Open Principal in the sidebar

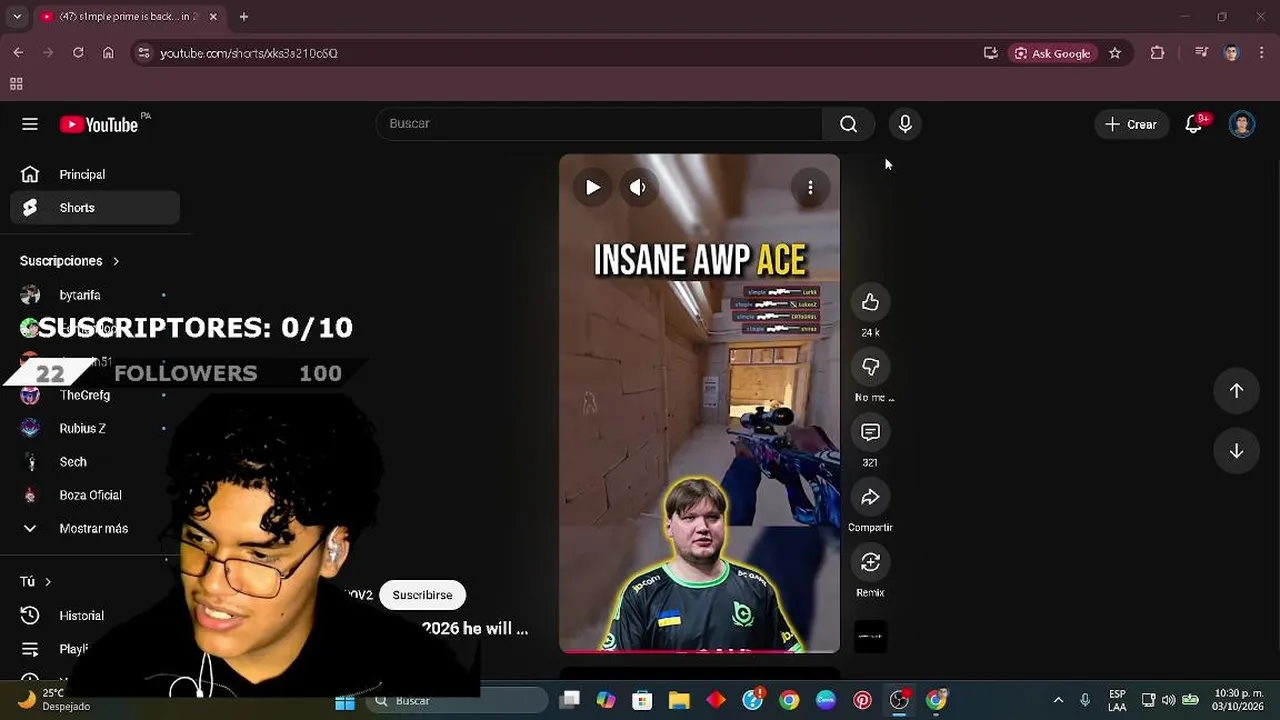tap(95, 174)
